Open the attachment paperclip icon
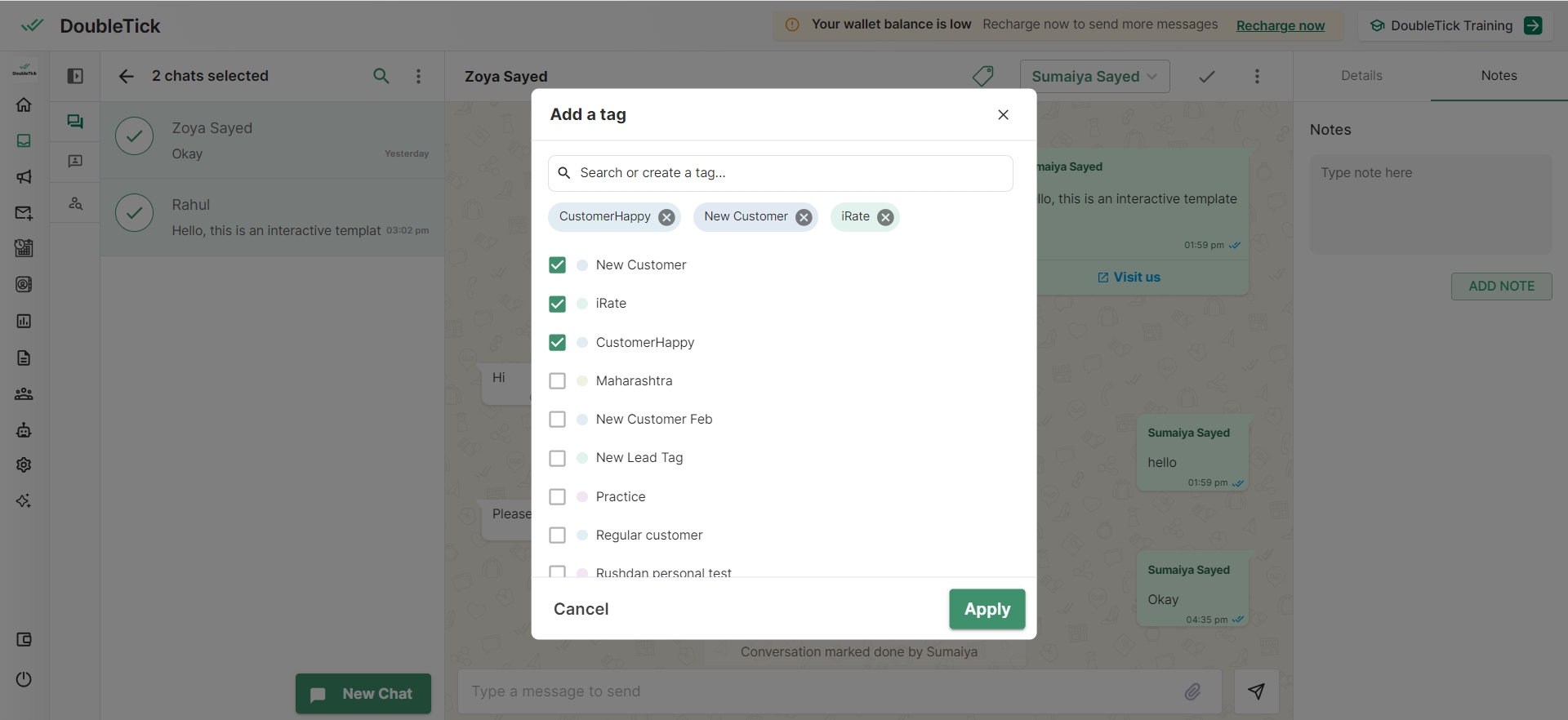The image size is (1568, 720). point(1192,691)
